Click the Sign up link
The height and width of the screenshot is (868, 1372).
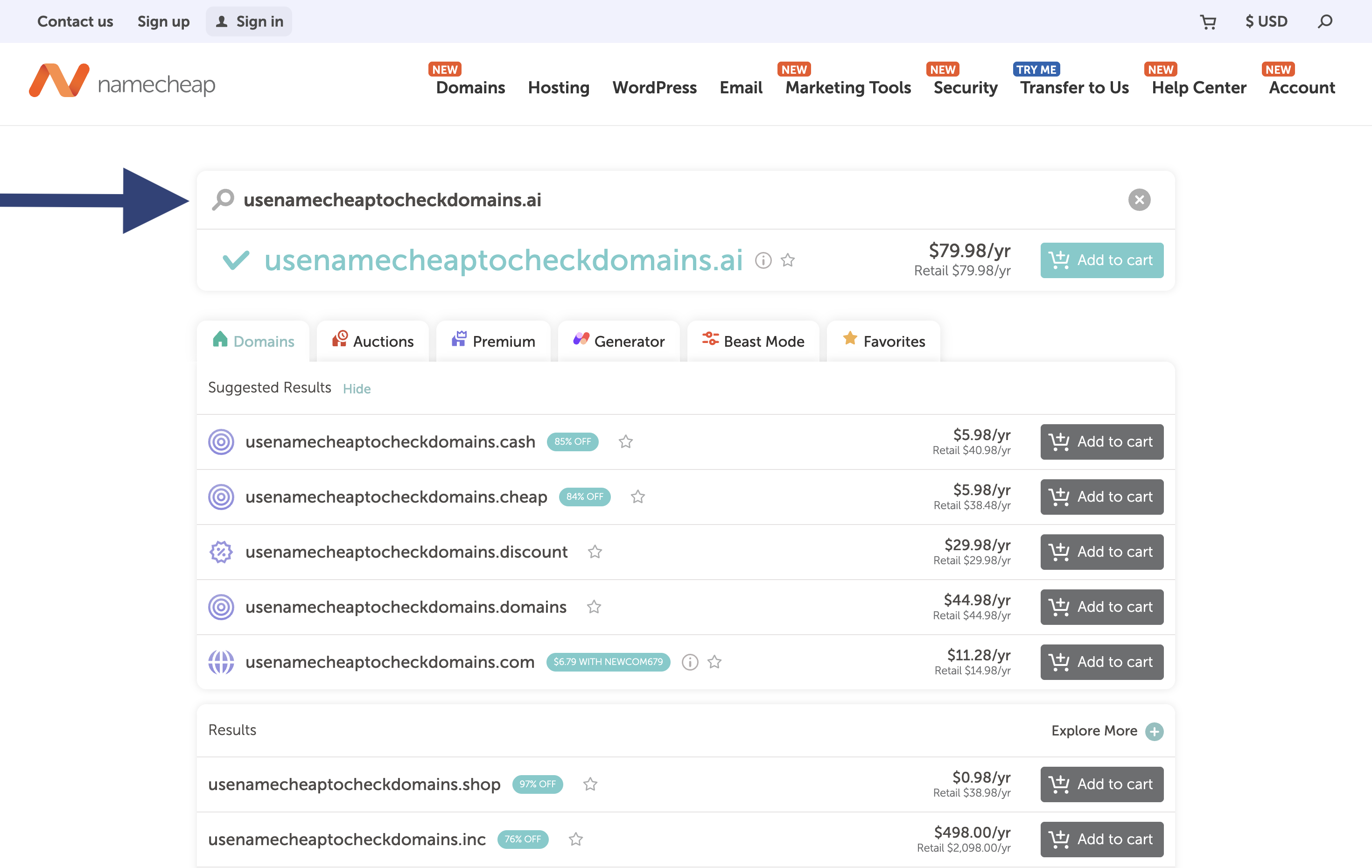(163, 21)
